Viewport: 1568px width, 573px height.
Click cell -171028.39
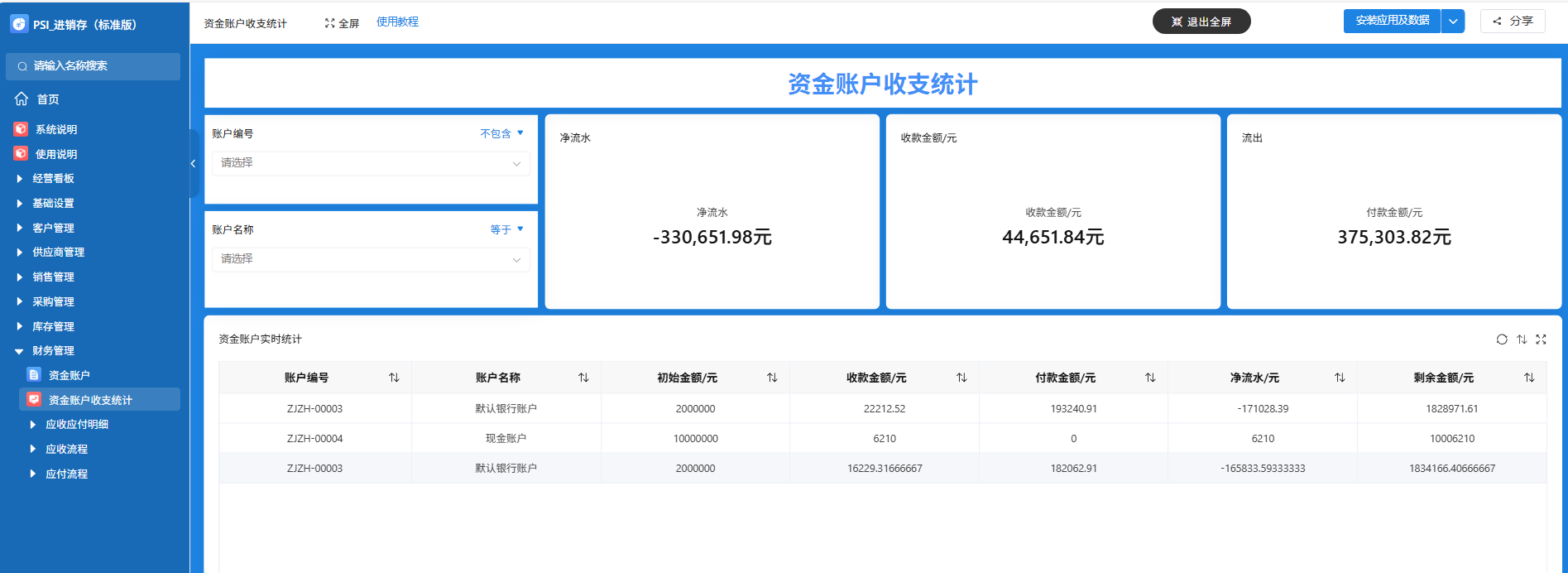pyautogui.click(x=1263, y=409)
